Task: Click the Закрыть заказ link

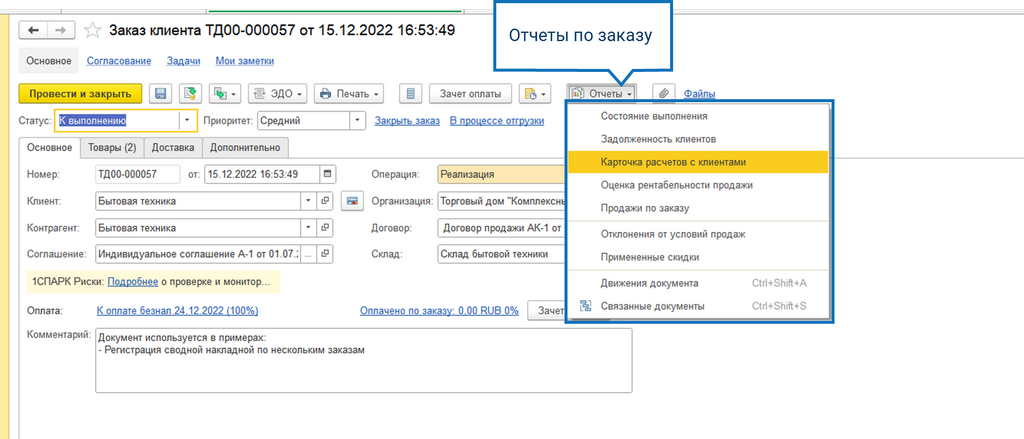Action: click(x=407, y=121)
